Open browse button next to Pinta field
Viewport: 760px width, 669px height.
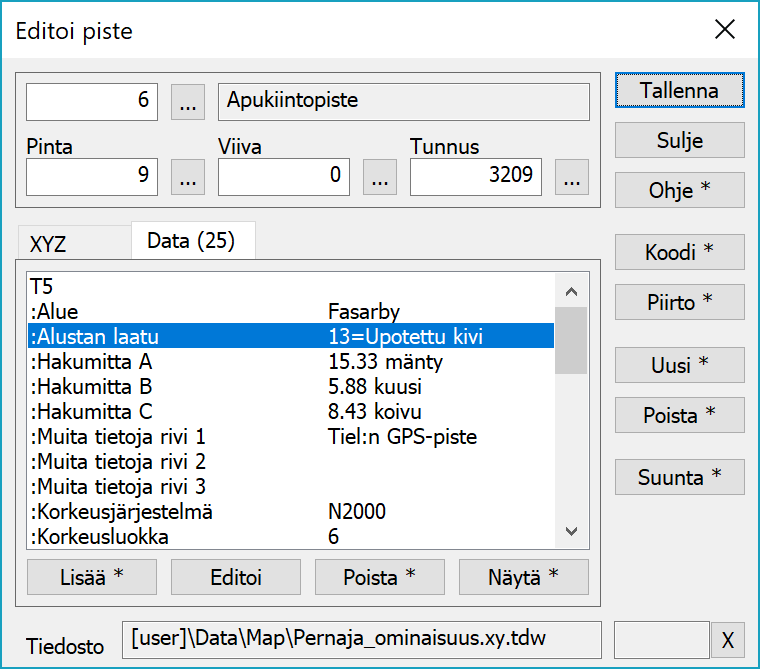coord(188,178)
